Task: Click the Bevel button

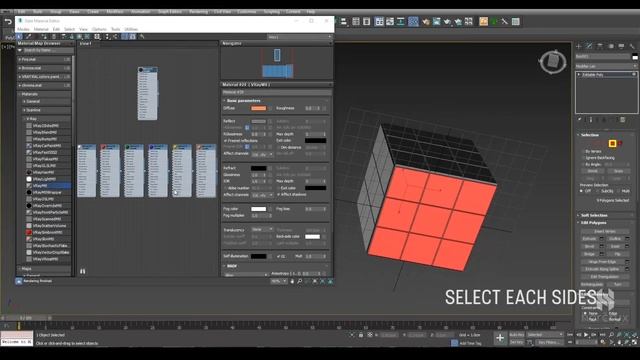Action: [x=589, y=246]
